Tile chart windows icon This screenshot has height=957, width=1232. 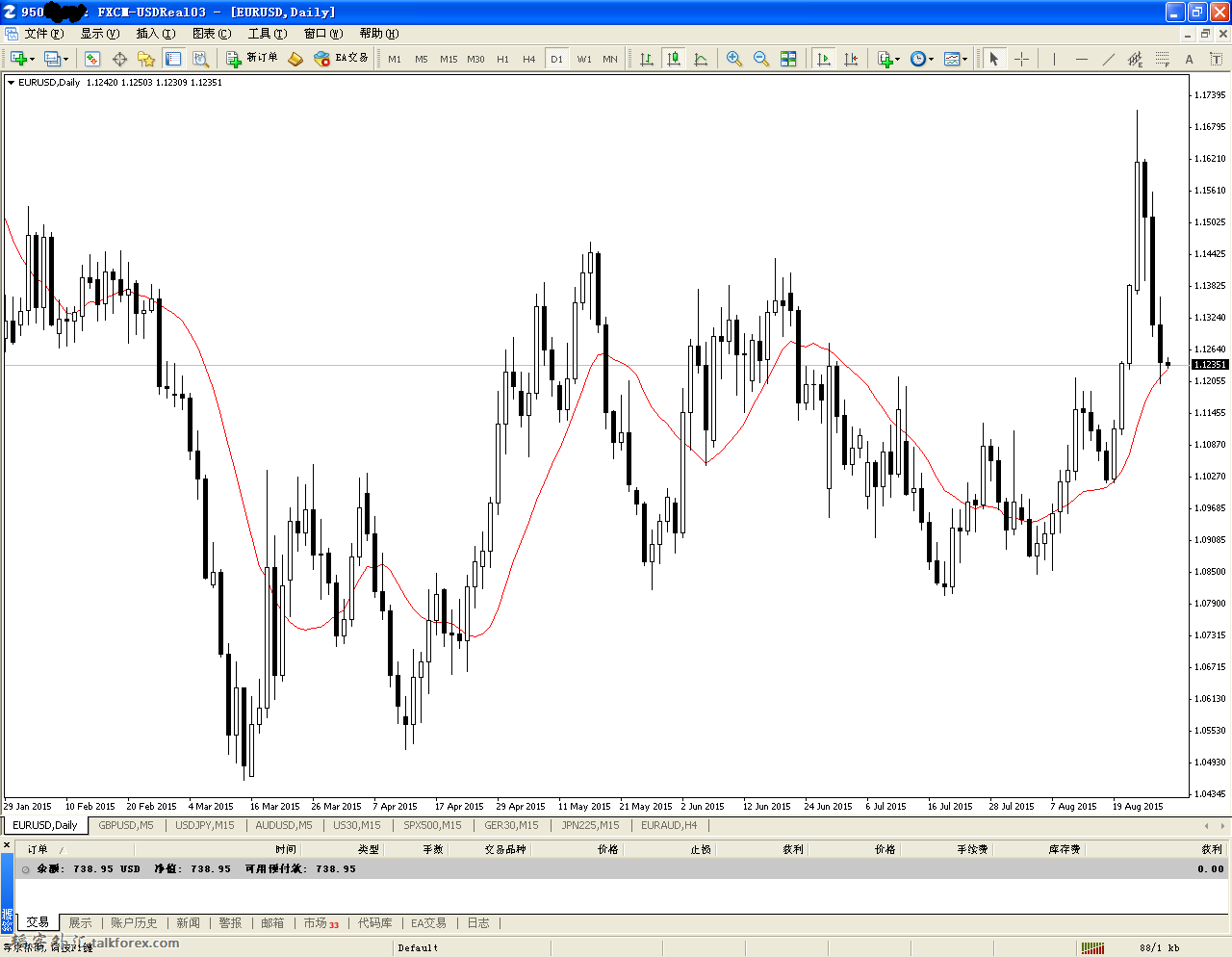[x=788, y=59]
